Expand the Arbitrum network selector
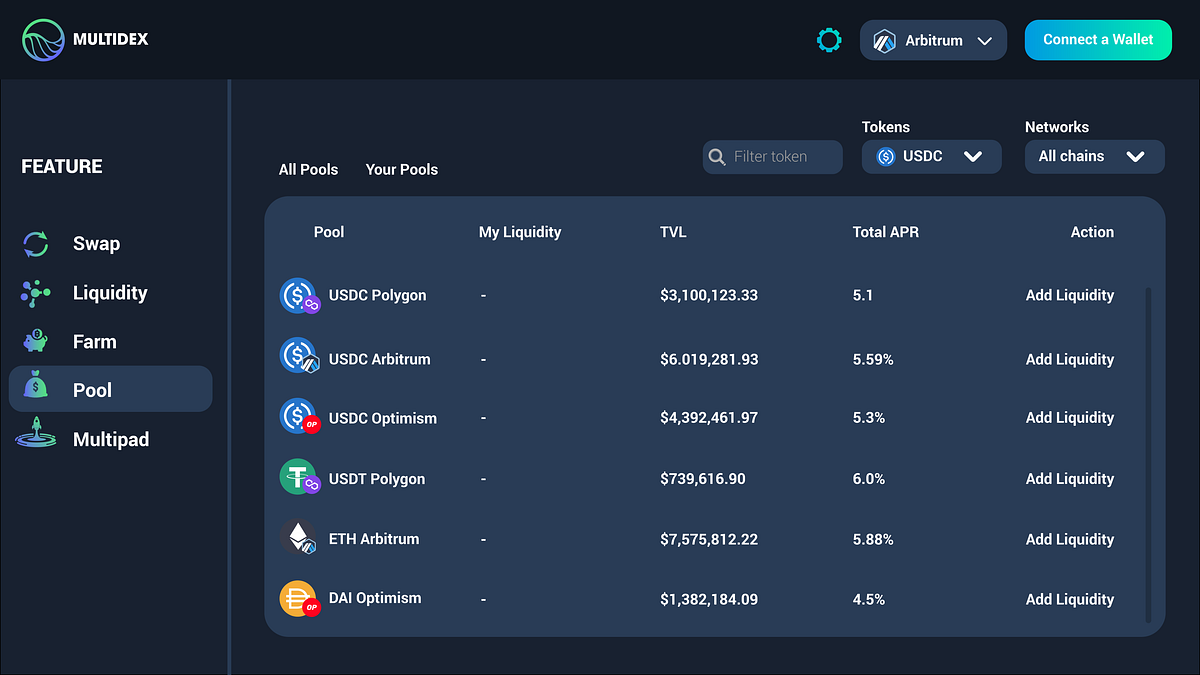The width and height of the screenshot is (1200, 675). [933, 40]
